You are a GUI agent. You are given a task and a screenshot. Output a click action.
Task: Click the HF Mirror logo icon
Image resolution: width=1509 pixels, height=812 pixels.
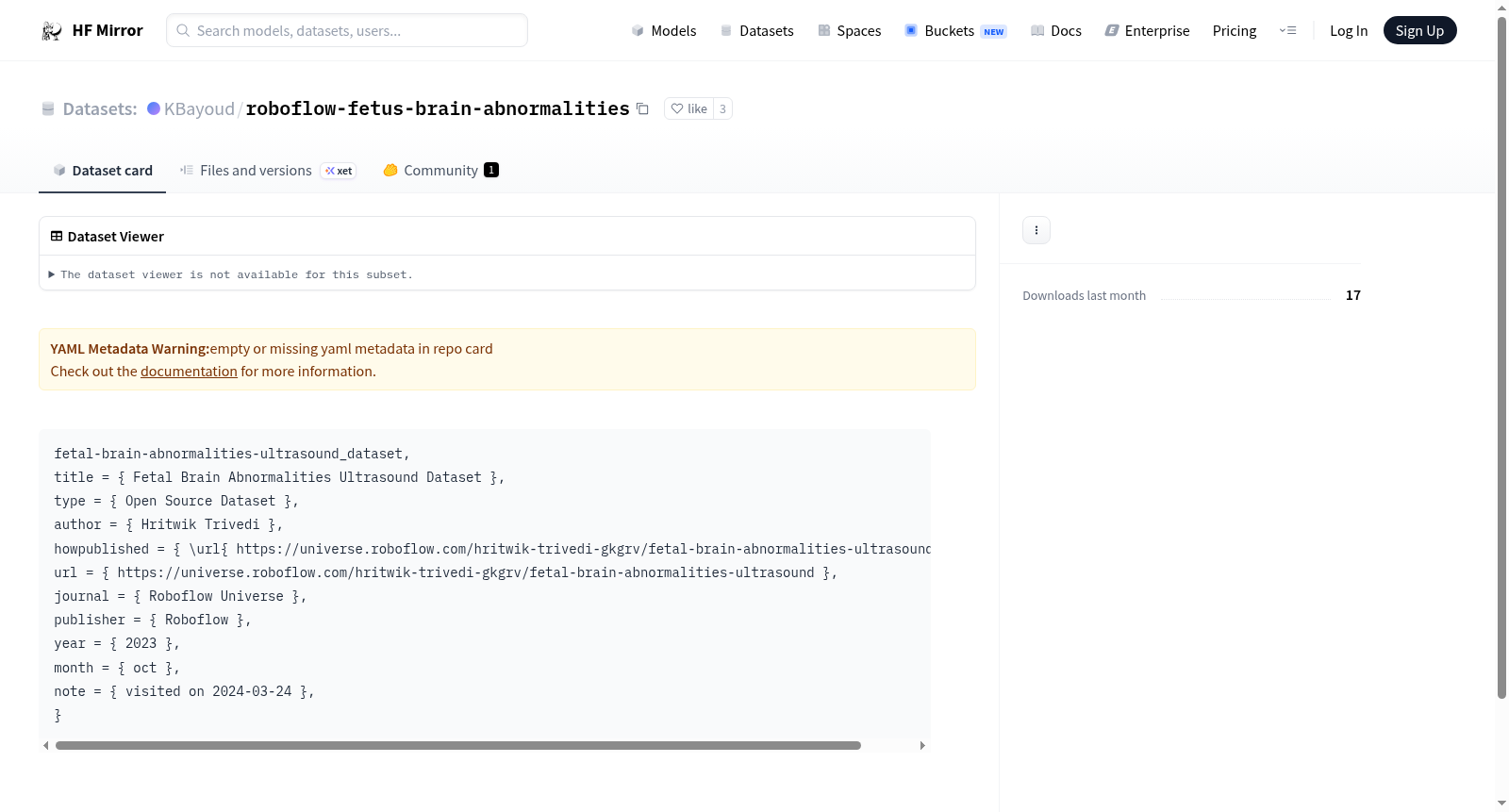point(52,31)
